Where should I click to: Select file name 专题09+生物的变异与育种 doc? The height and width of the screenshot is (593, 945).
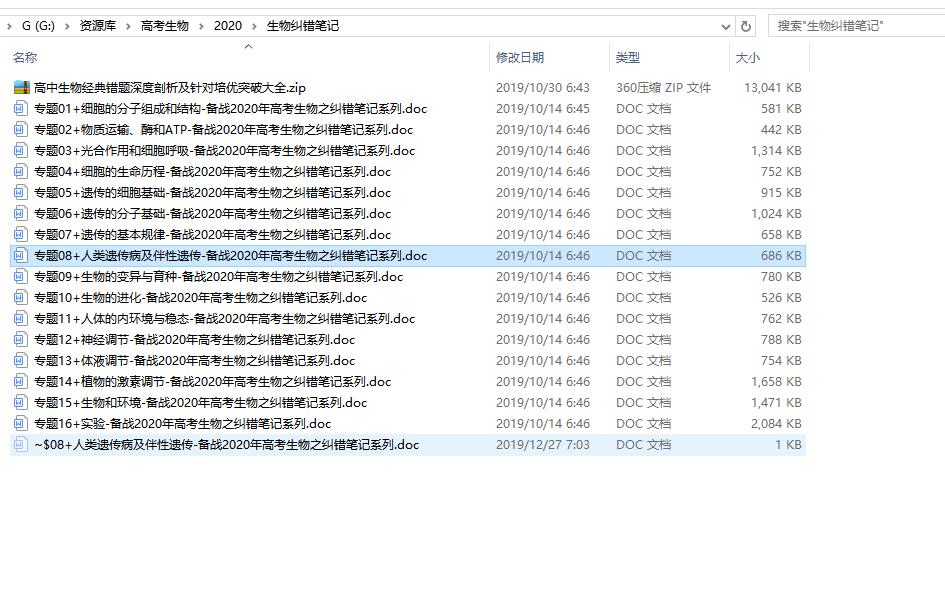click(x=218, y=277)
